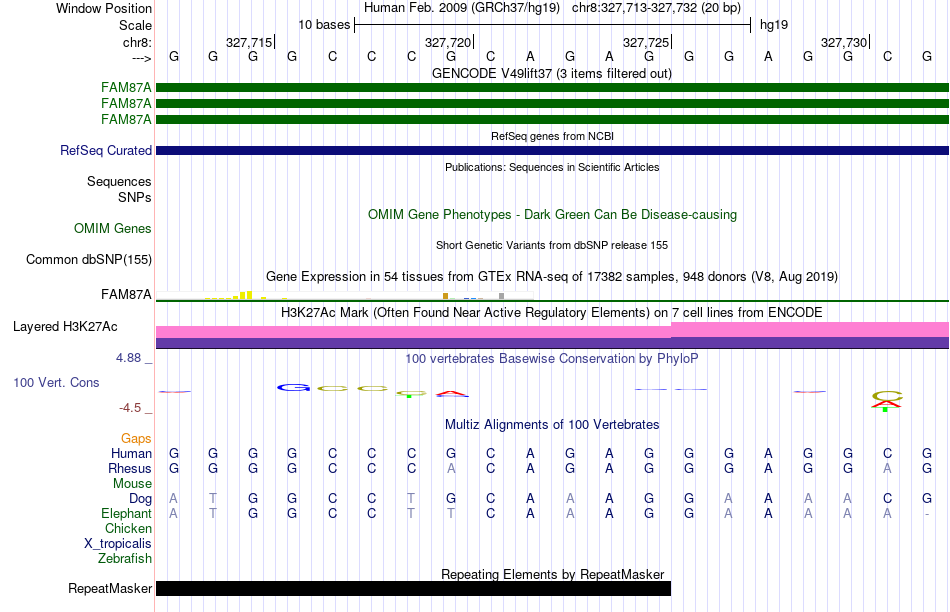Click the H3K27Ac Mark track title
This screenshot has height=612, width=950.
tap(552, 313)
